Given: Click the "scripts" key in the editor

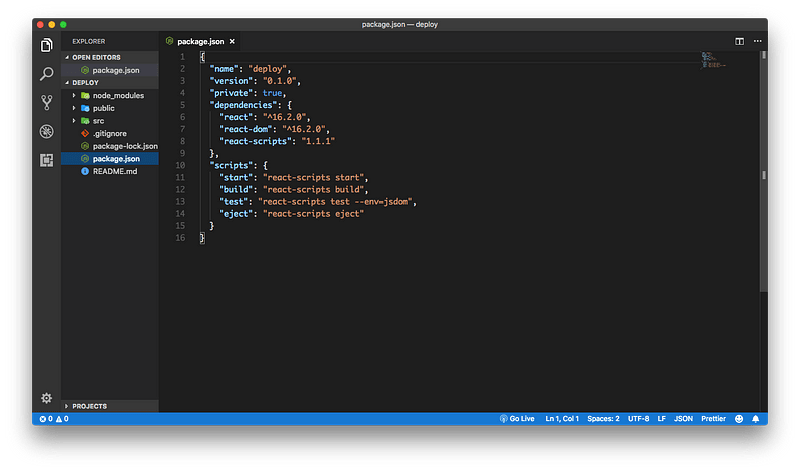Looking at the screenshot, I should [x=231, y=165].
